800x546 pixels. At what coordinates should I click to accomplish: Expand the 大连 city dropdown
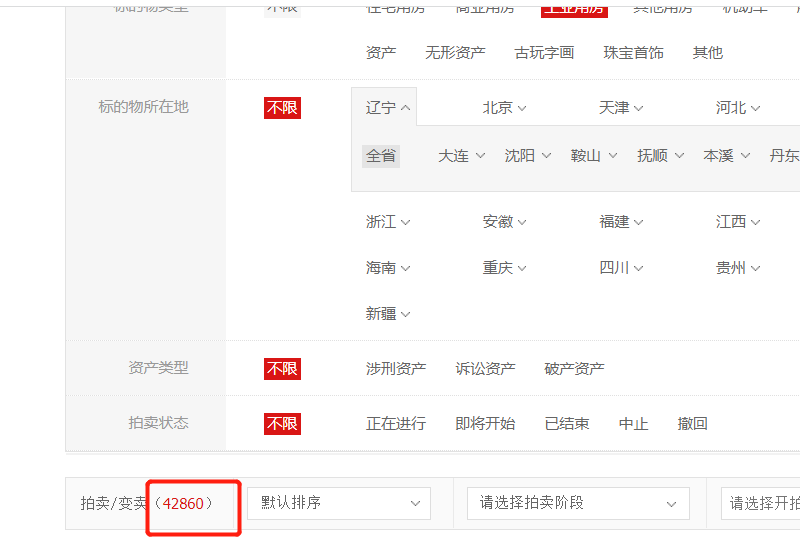click(461, 156)
